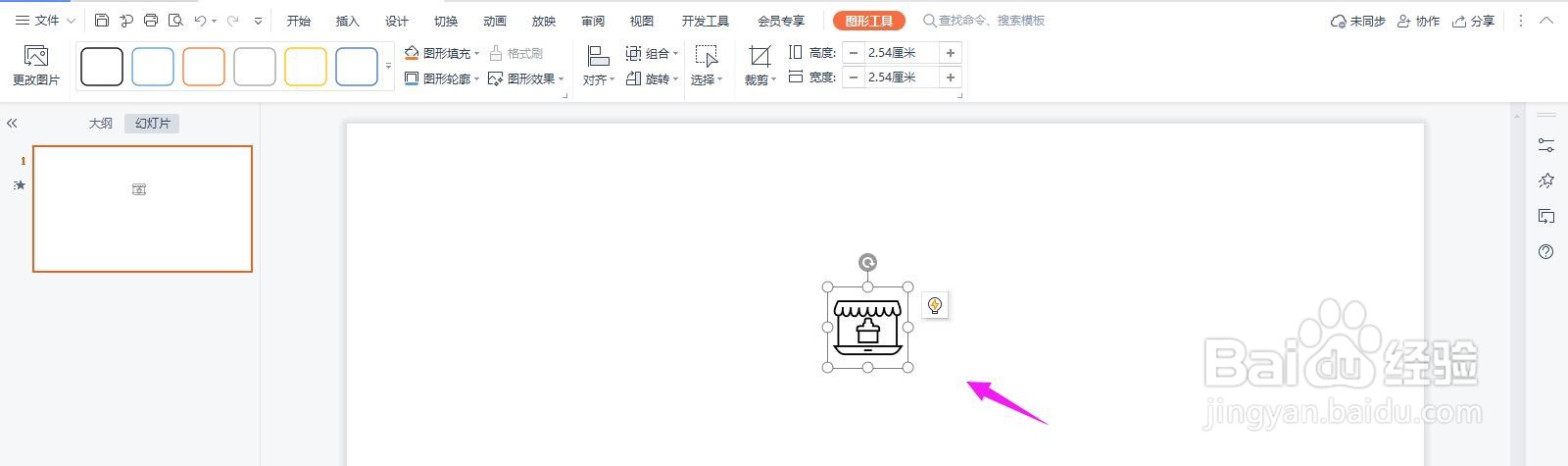Click 更改图片 change picture button

(36, 66)
